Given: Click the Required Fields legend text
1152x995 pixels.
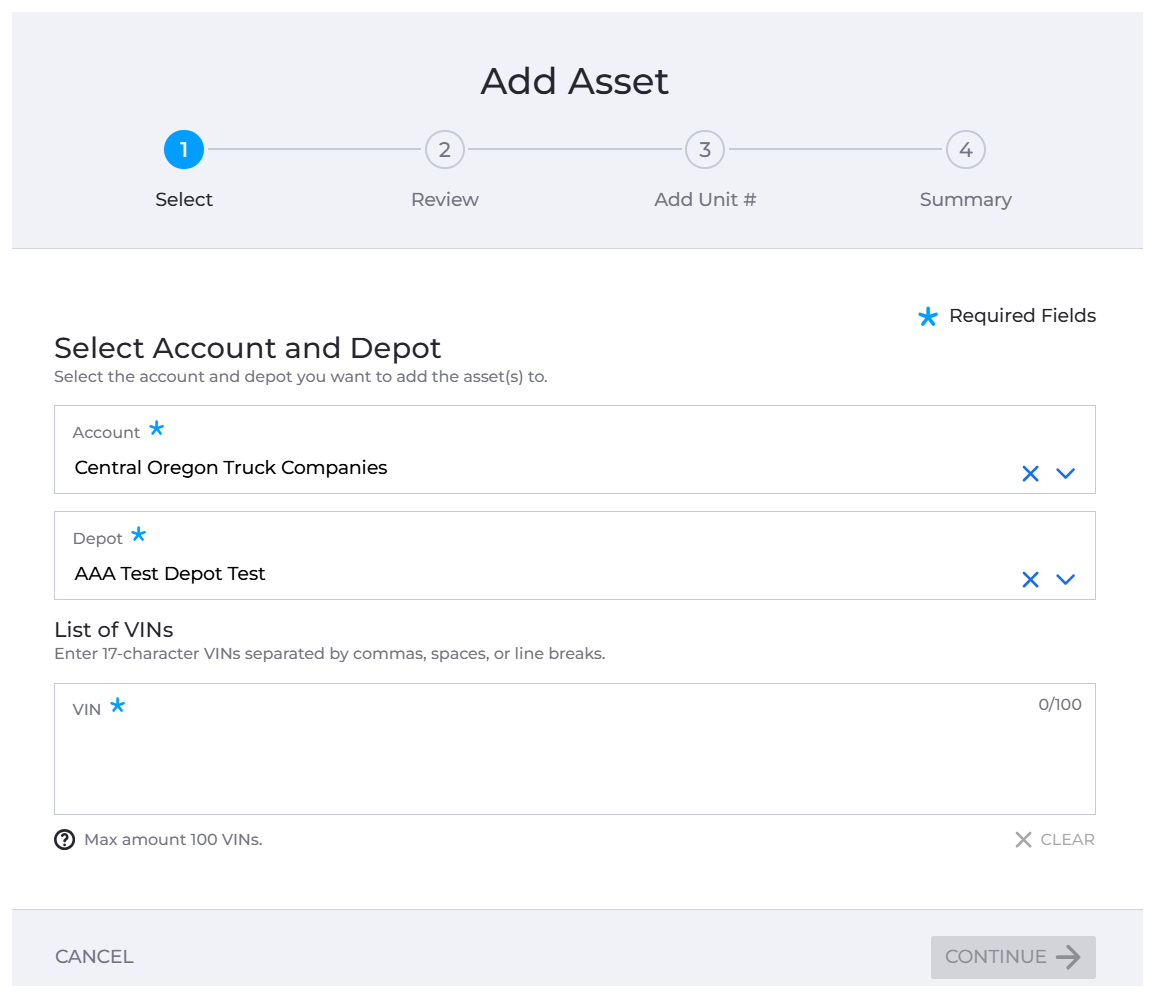Looking at the screenshot, I should [1022, 316].
